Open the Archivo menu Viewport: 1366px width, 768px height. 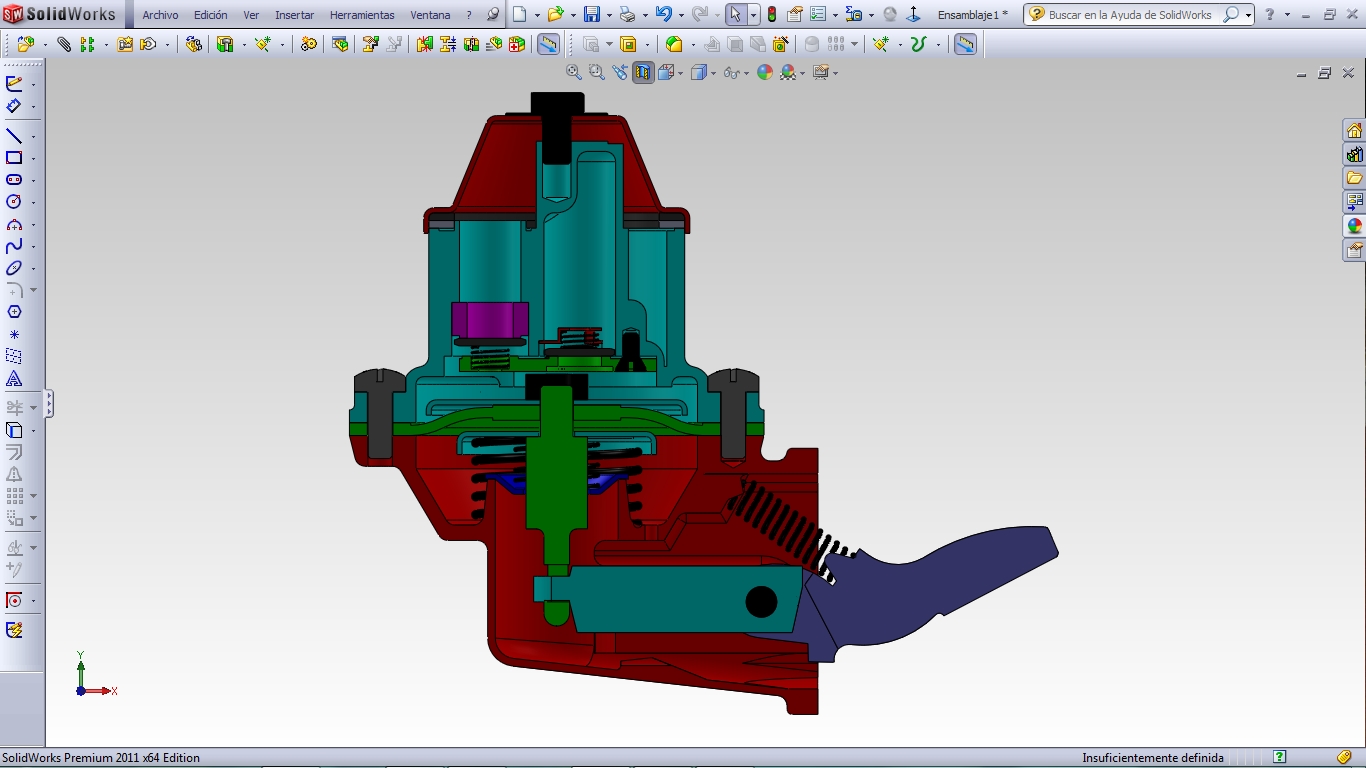(x=160, y=15)
